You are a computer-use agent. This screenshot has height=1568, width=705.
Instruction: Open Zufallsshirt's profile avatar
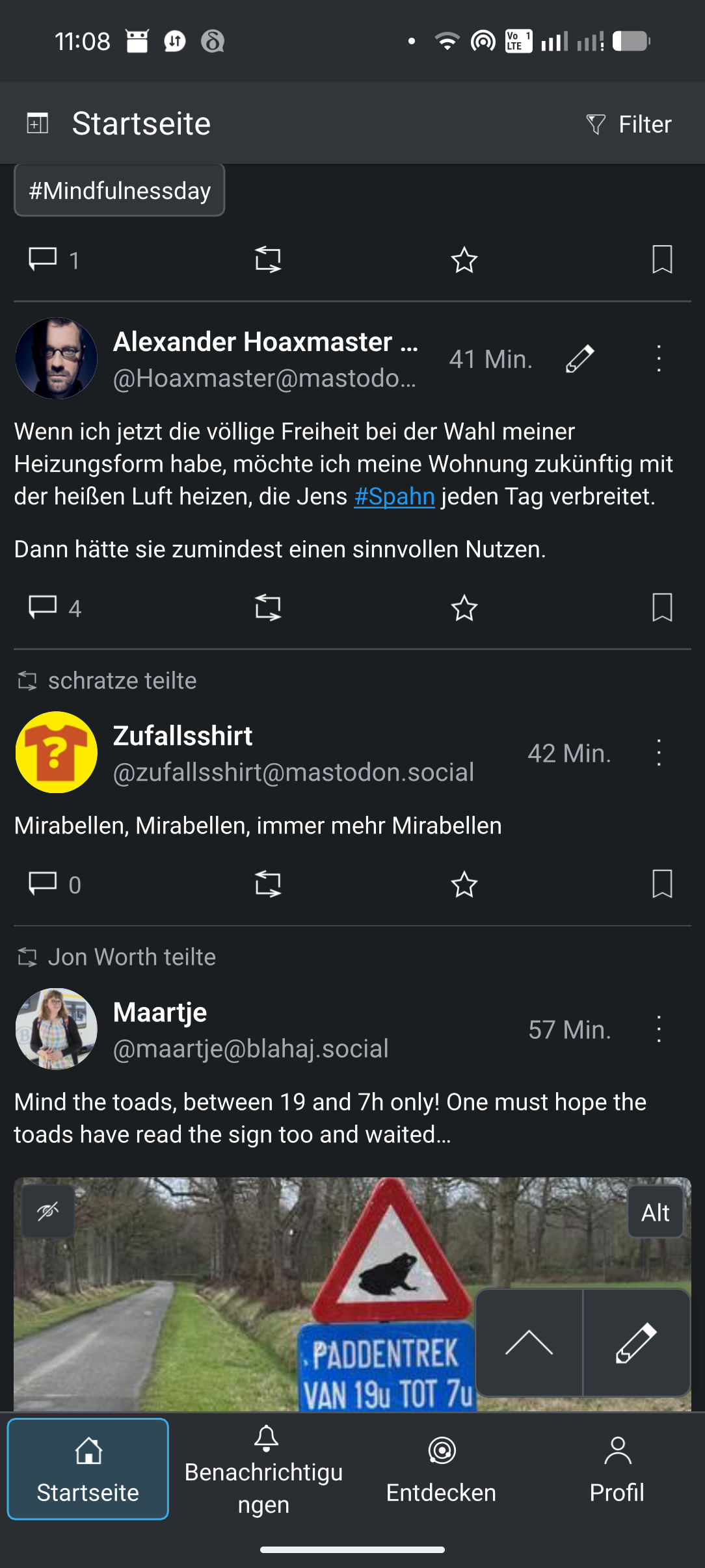click(57, 752)
